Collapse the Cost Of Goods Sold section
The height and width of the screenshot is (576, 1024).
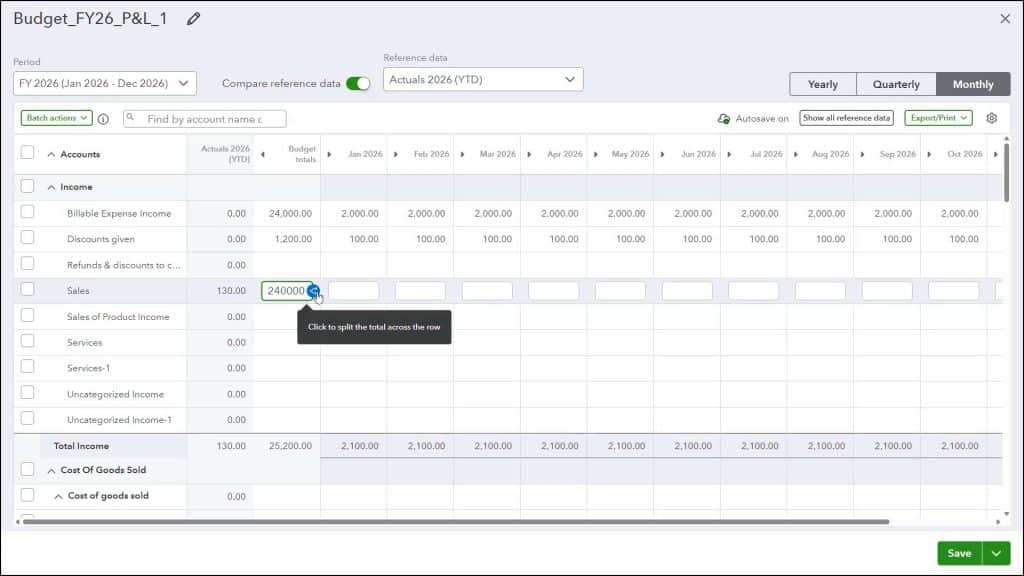52,471
